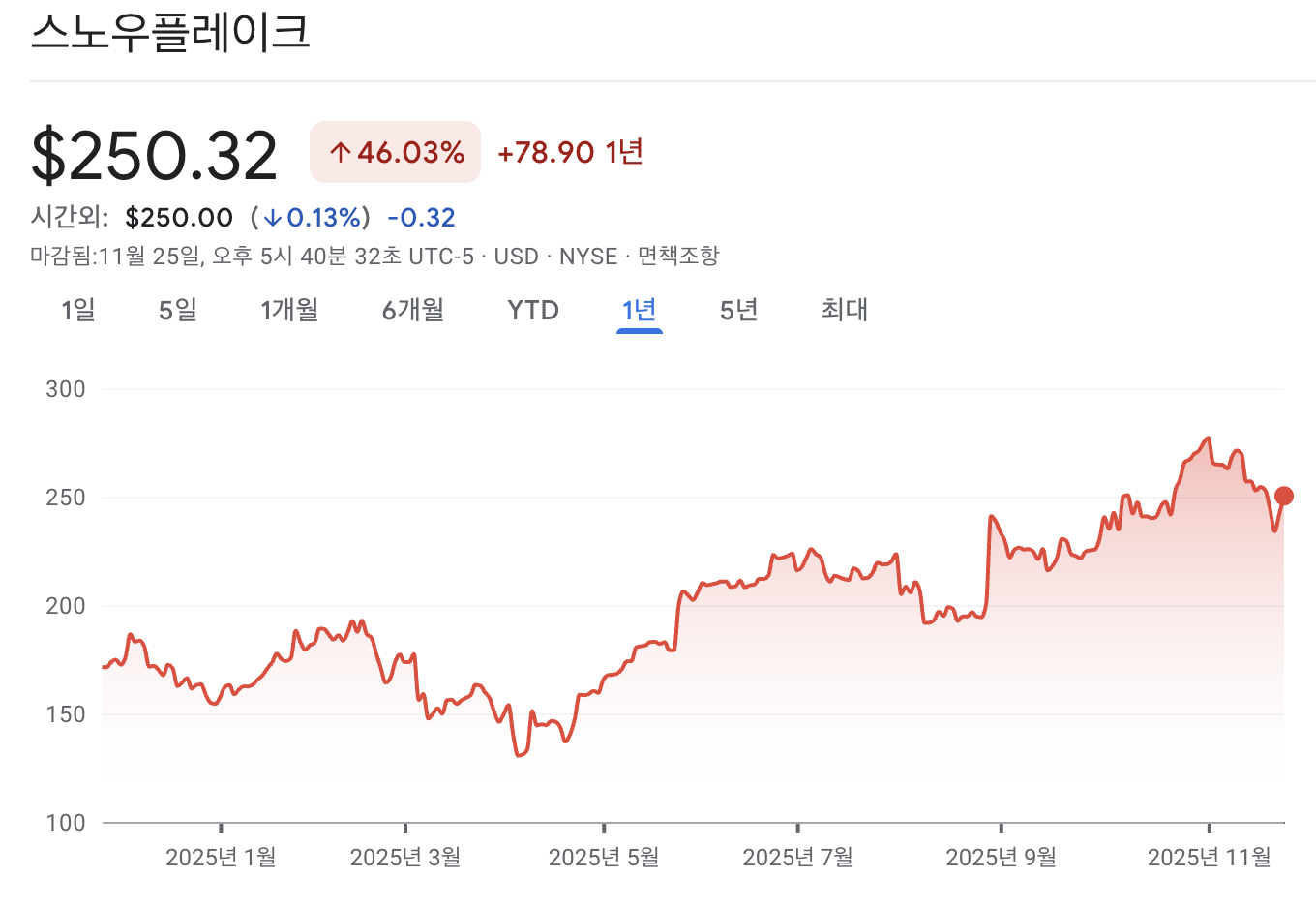The image size is (1316, 908).
Task: Open the 최대 chart view
Action: pos(842,310)
